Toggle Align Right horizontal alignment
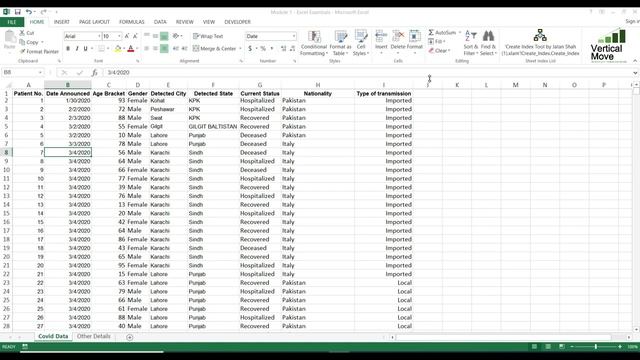The width and height of the screenshot is (640, 360). click(164, 49)
